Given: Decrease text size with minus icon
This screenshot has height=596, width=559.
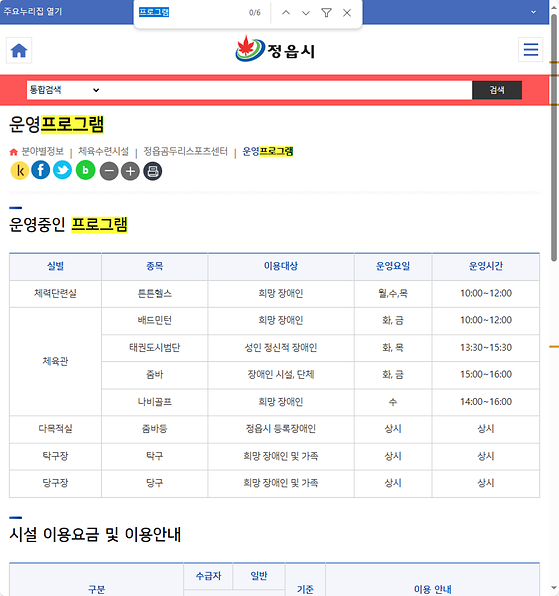Looking at the screenshot, I should point(109,171).
